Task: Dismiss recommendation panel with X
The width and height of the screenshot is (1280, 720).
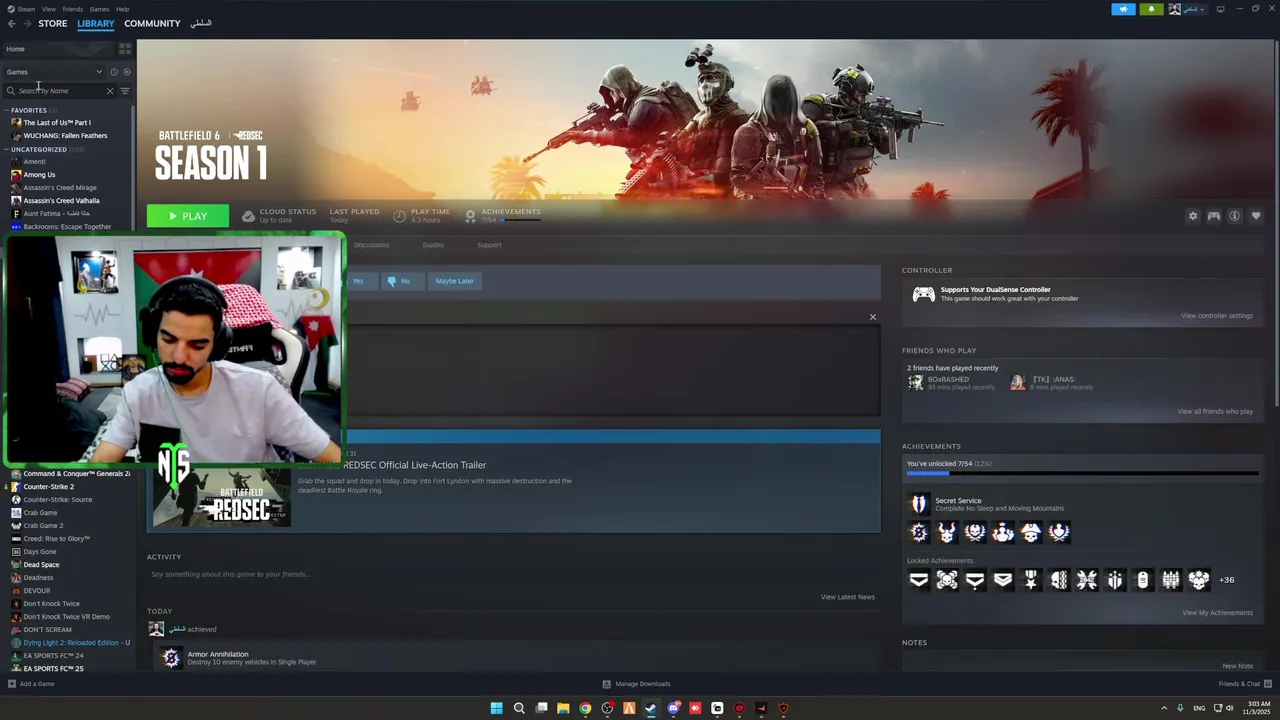Action: 872,317
